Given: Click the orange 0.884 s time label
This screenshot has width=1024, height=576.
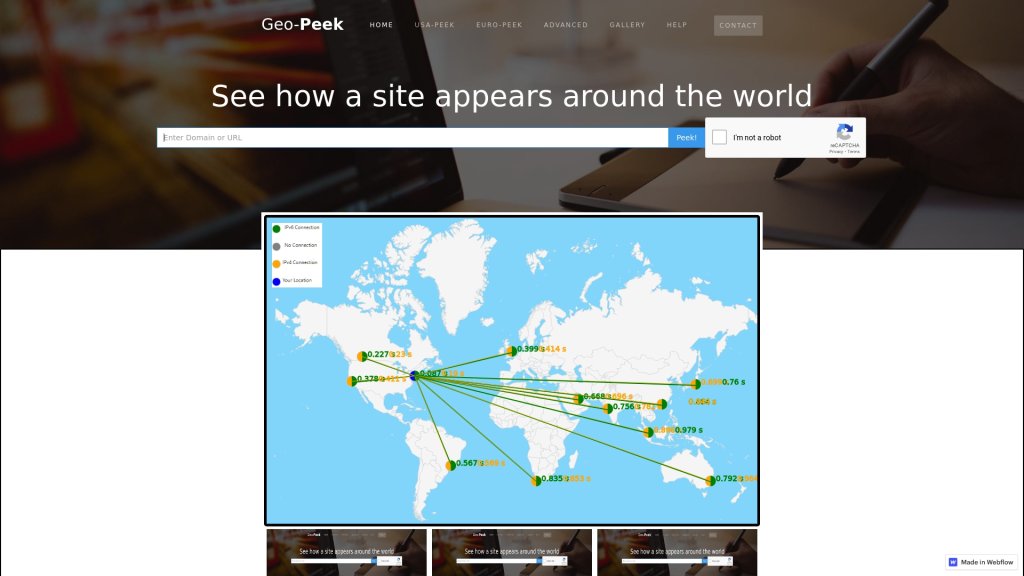Looking at the screenshot, I should point(702,402).
